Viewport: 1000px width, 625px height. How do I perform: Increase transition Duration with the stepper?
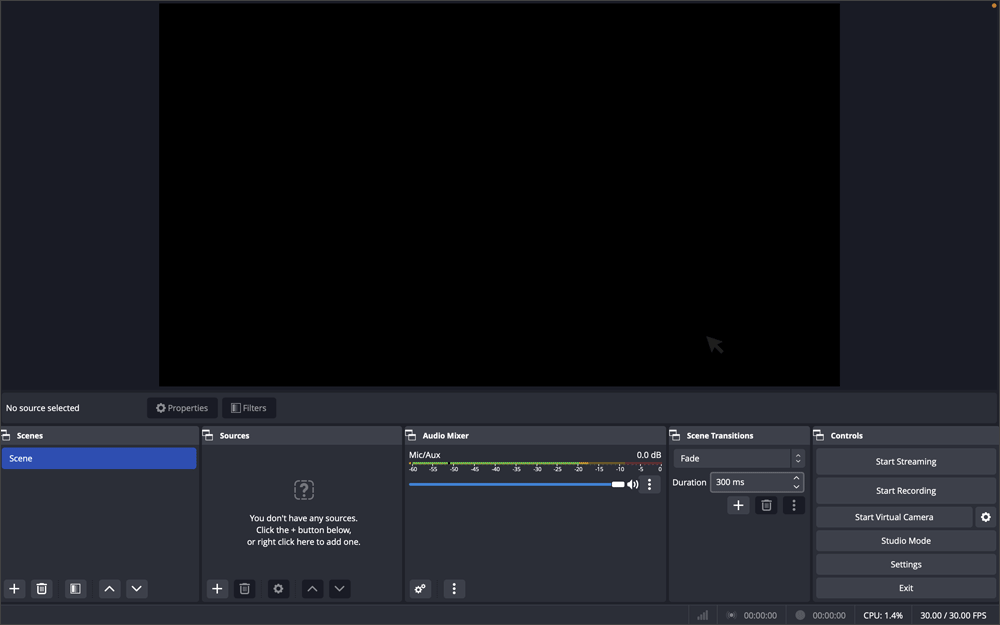tap(797, 477)
